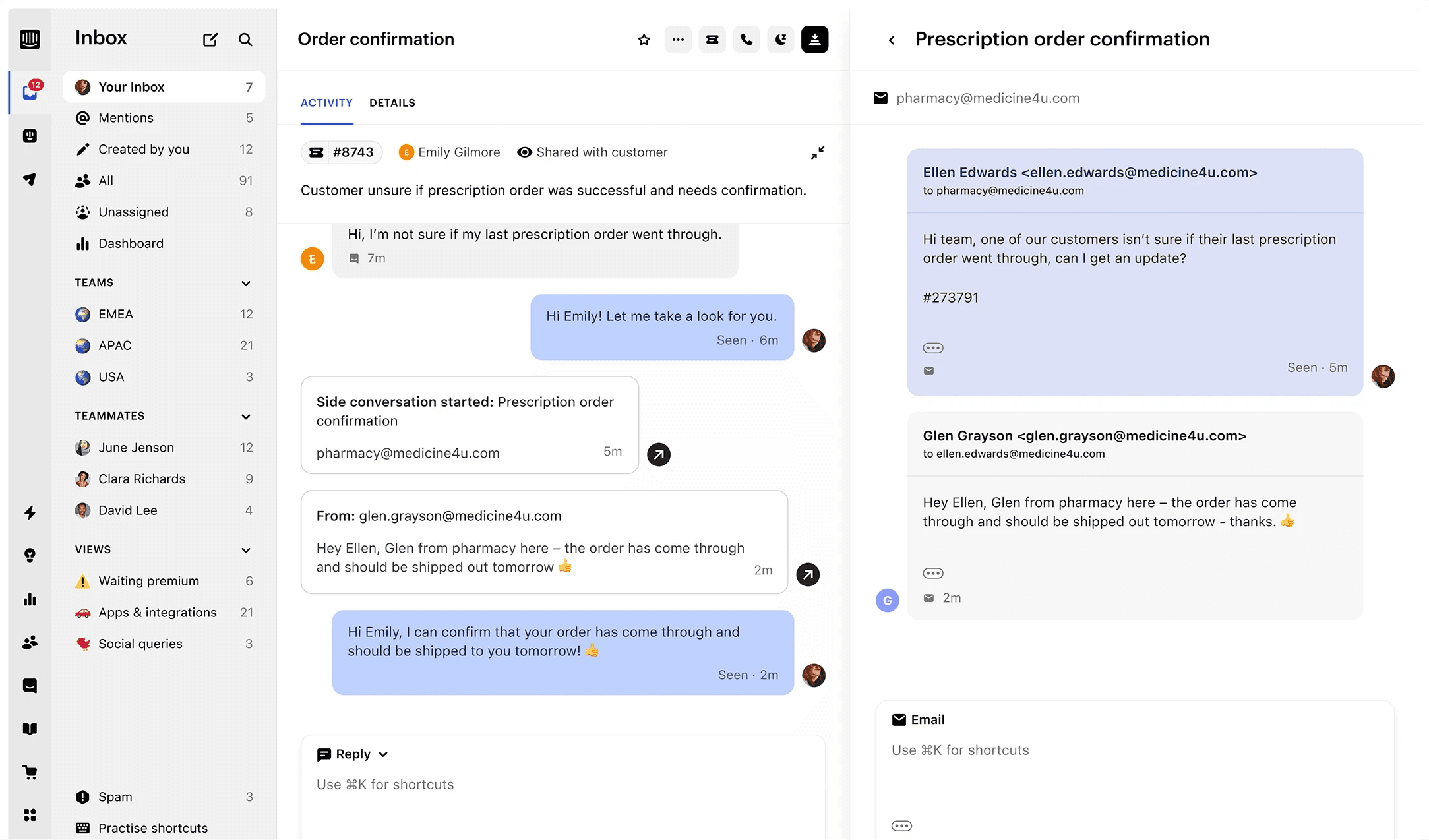Open the Waiting premium view
The height and width of the screenshot is (840, 1429).
[164, 581]
